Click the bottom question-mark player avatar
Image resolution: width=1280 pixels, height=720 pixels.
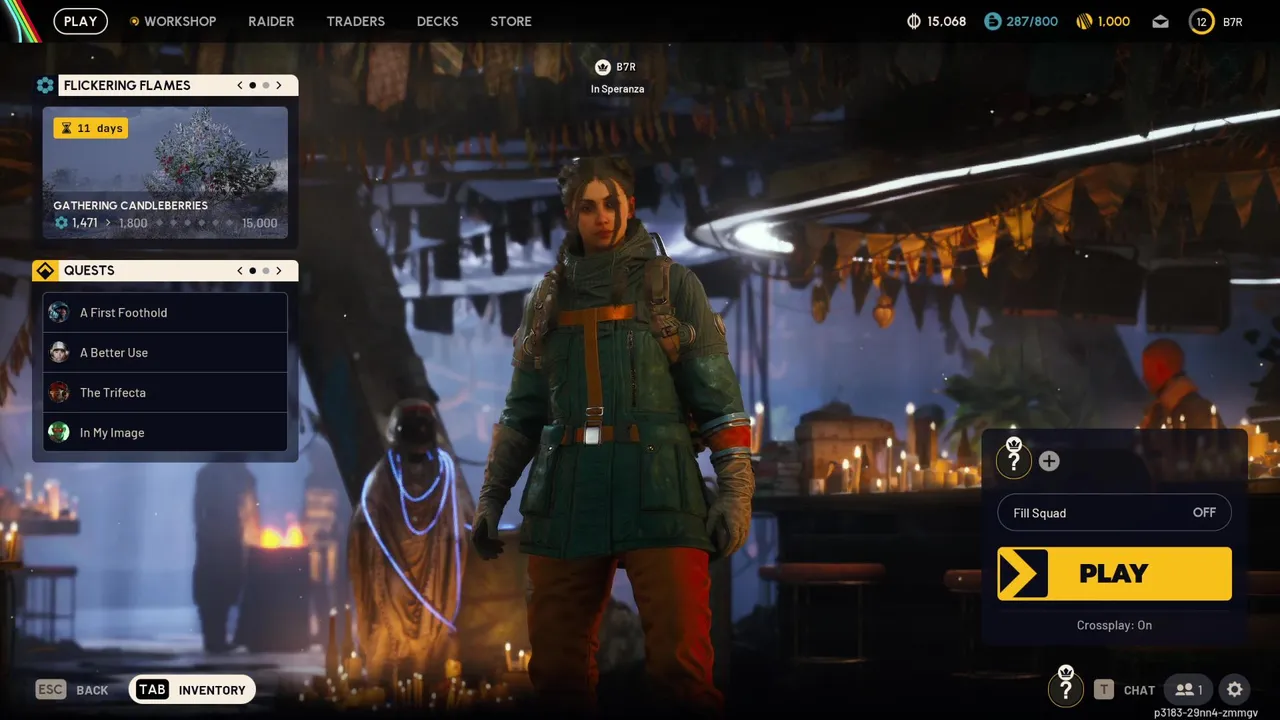pos(1066,687)
